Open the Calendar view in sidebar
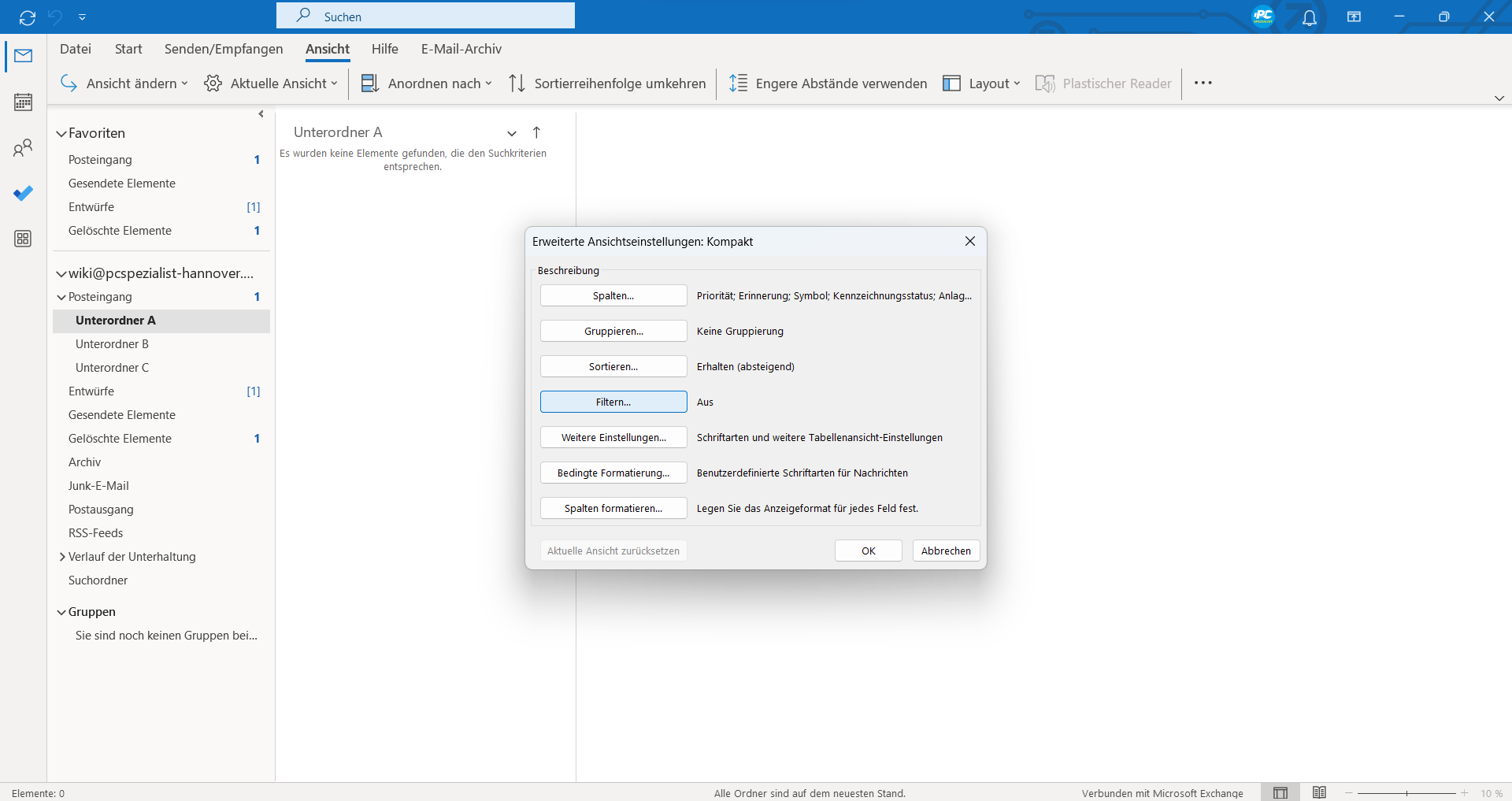1512x801 pixels. 23,102
